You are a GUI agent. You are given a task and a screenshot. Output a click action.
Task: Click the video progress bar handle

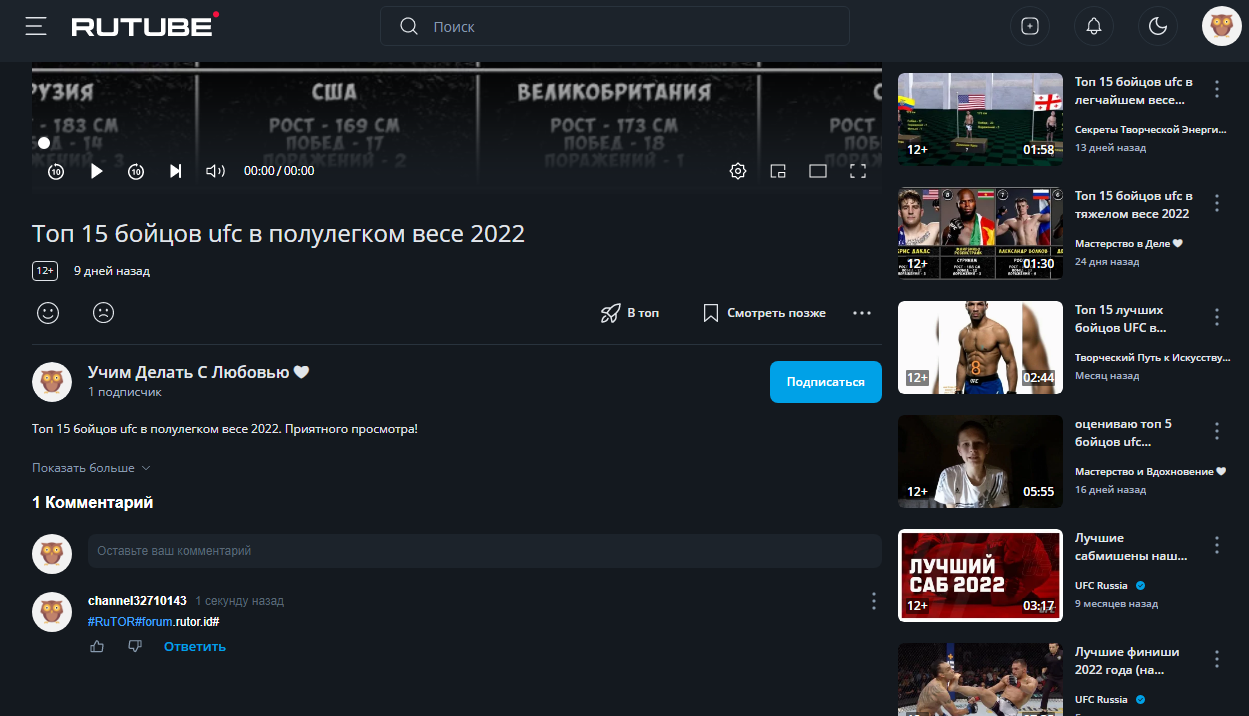point(44,143)
